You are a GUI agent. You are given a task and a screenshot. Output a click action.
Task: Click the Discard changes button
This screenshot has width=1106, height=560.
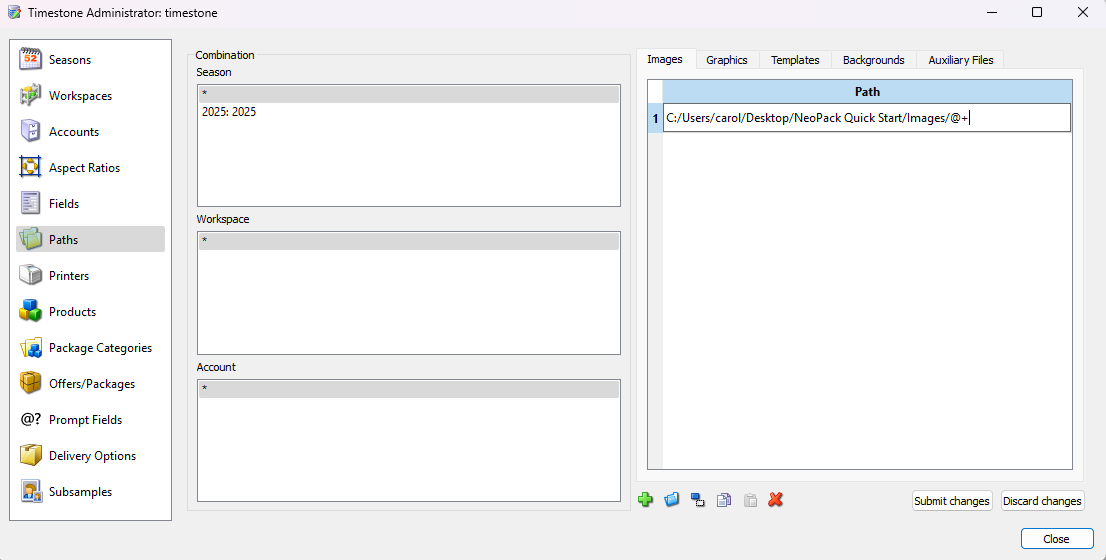point(1042,501)
